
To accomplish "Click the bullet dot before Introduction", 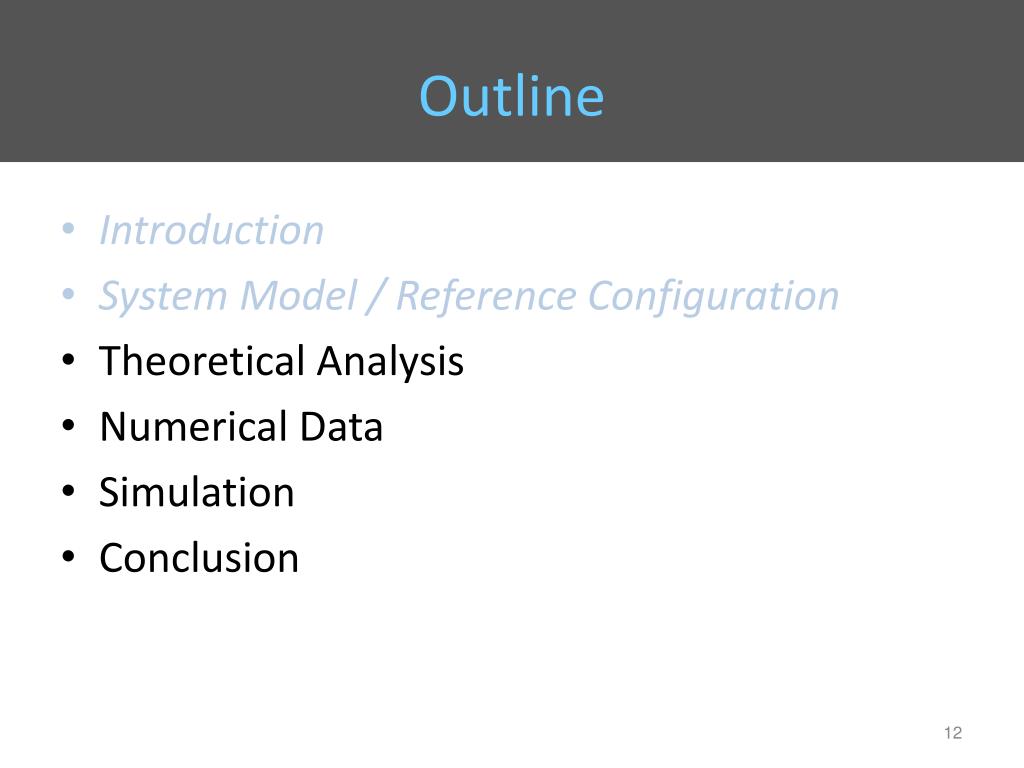I will 68,229.
